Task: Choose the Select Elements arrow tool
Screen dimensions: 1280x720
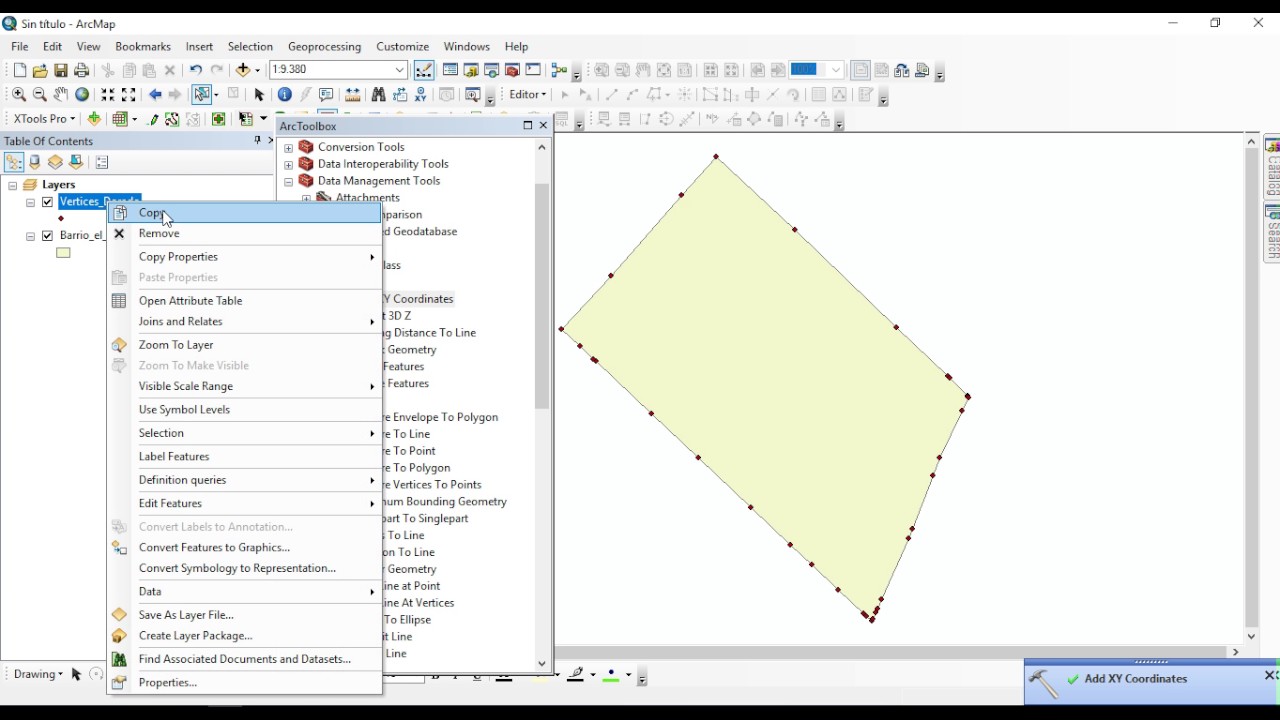Action: [x=259, y=95]
